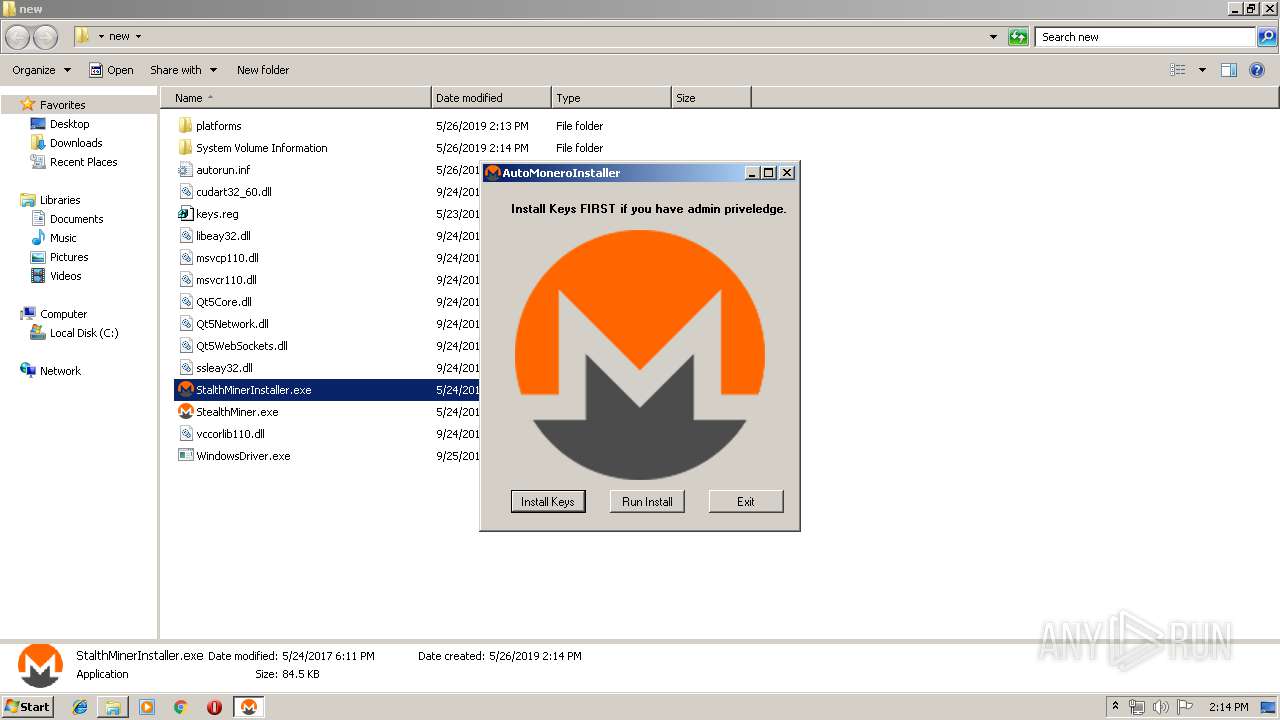Select the ssleay32.dll file
Image resolution: width=1280 pixels, height=720 pixels.
point(224,368)
